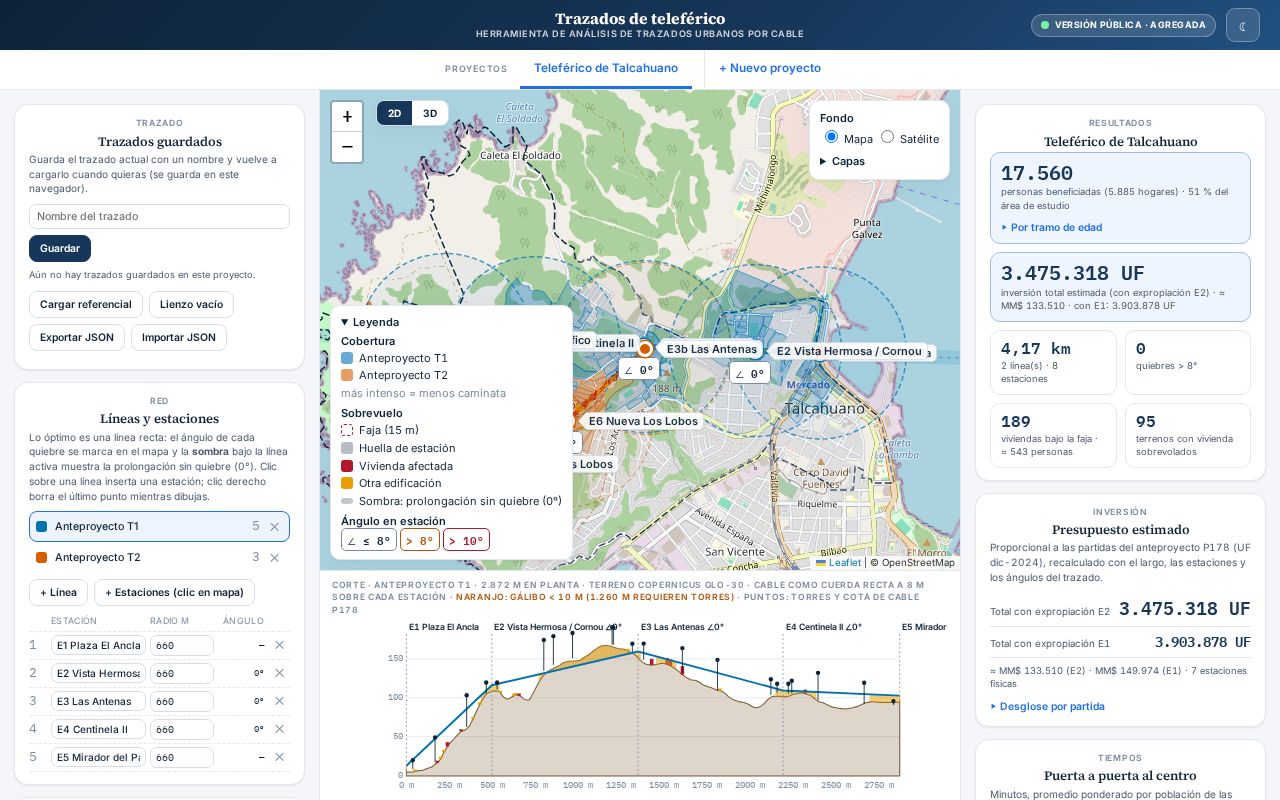The width and height of the screenshot is (1280, 800).
Task: Click Anteproyecto T1 blue color swatch
Action: [x=41, y=526]
